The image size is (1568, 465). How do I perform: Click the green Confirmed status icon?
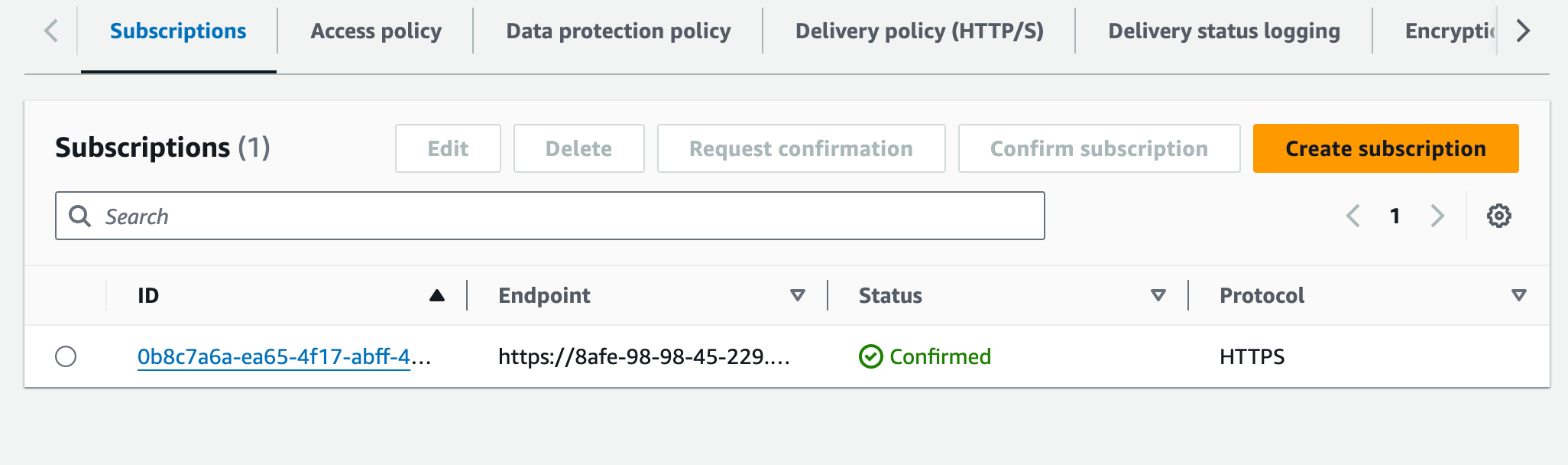click(x=870, y=356)
